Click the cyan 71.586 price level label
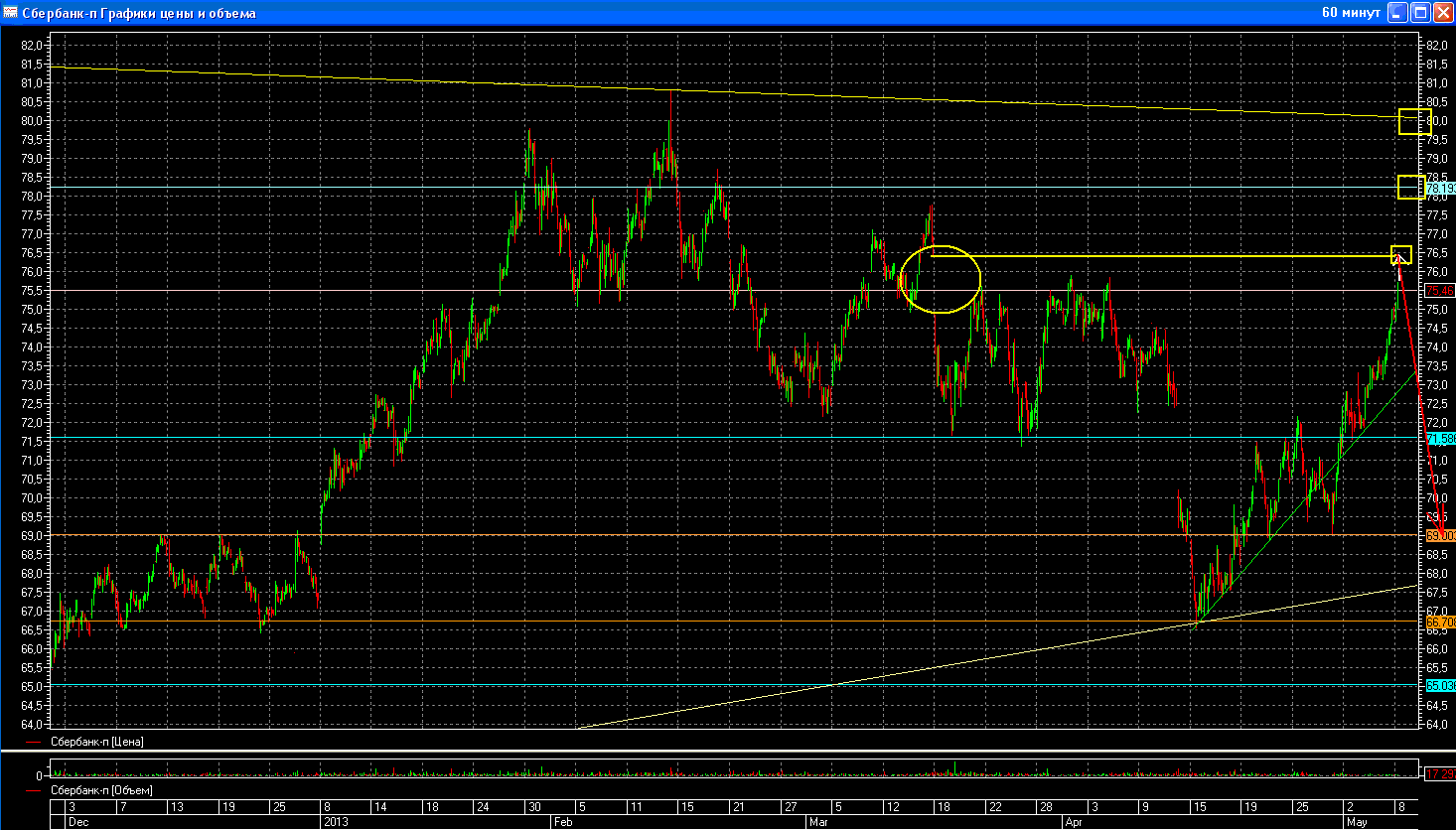1456x830 pixels. tap(1439, 438)
